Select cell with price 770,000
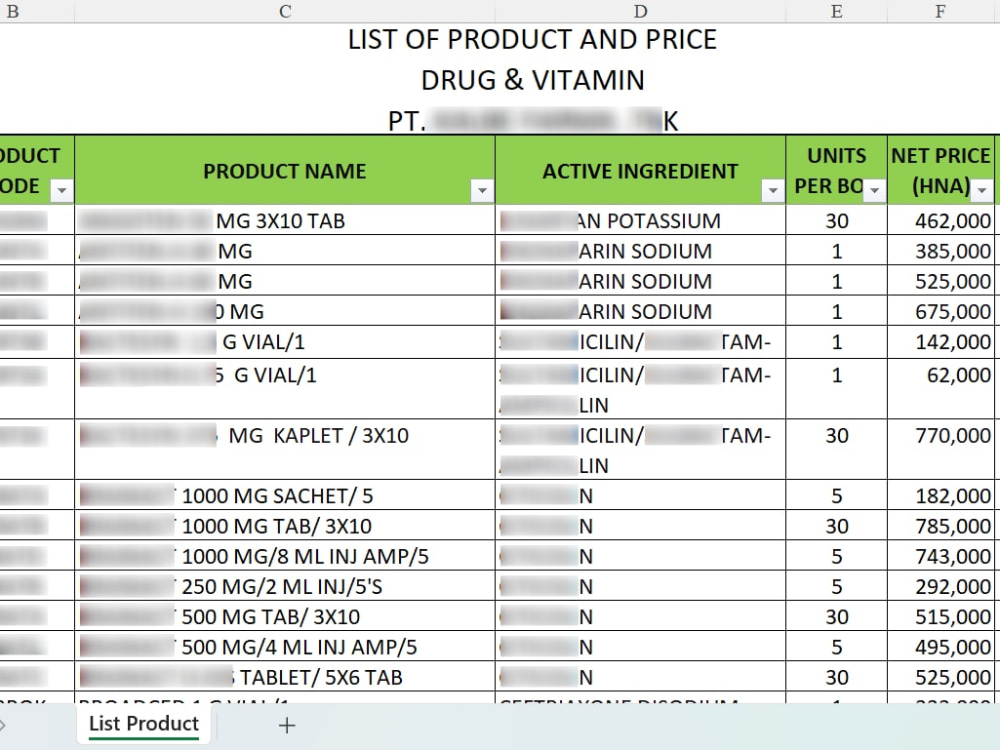The width and height of the screenshot is (1000, 750). click(941, 449)
